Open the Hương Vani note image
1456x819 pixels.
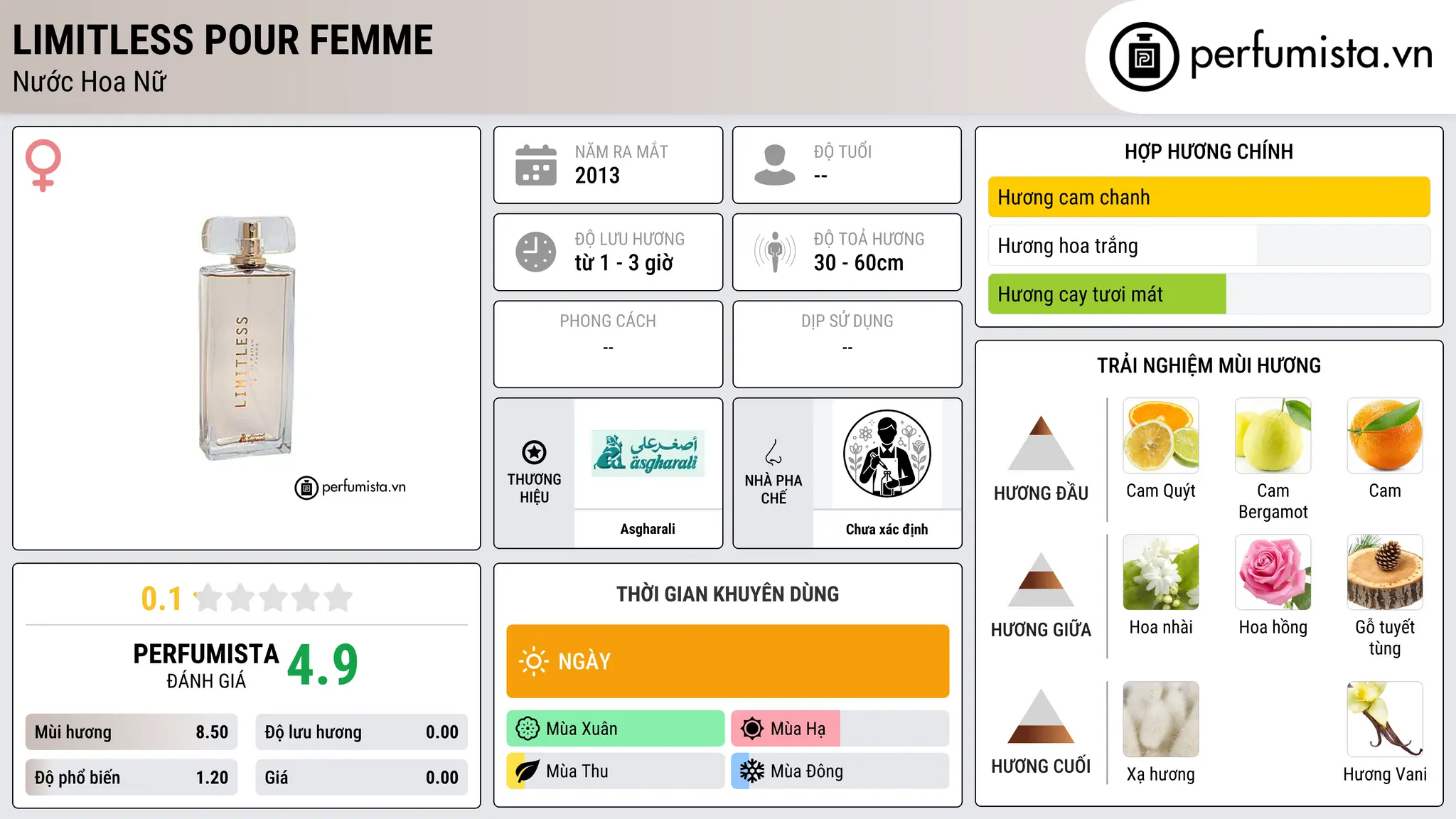[x=1385, y=719]
